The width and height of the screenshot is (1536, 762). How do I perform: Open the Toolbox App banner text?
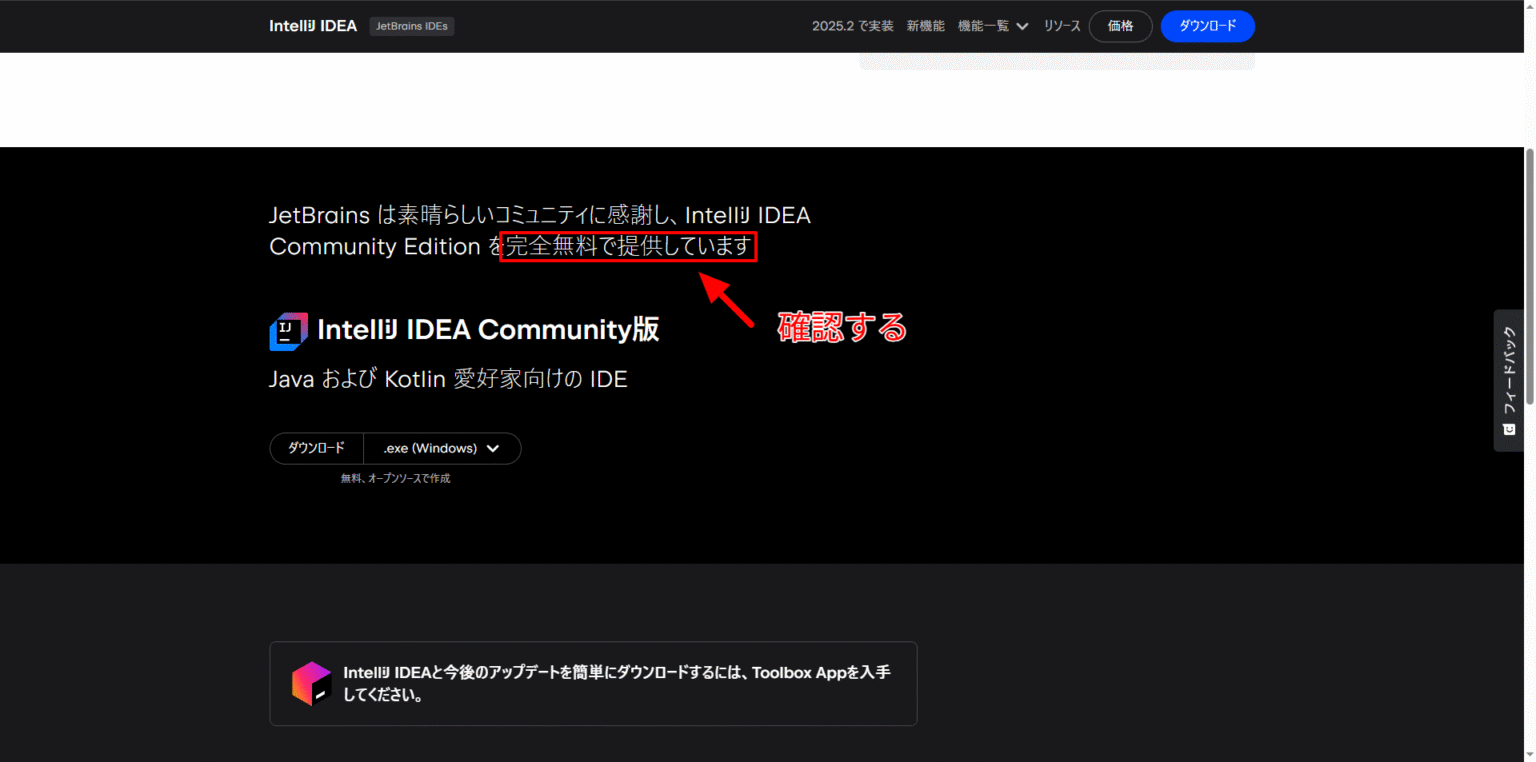(x=616, y=683)
